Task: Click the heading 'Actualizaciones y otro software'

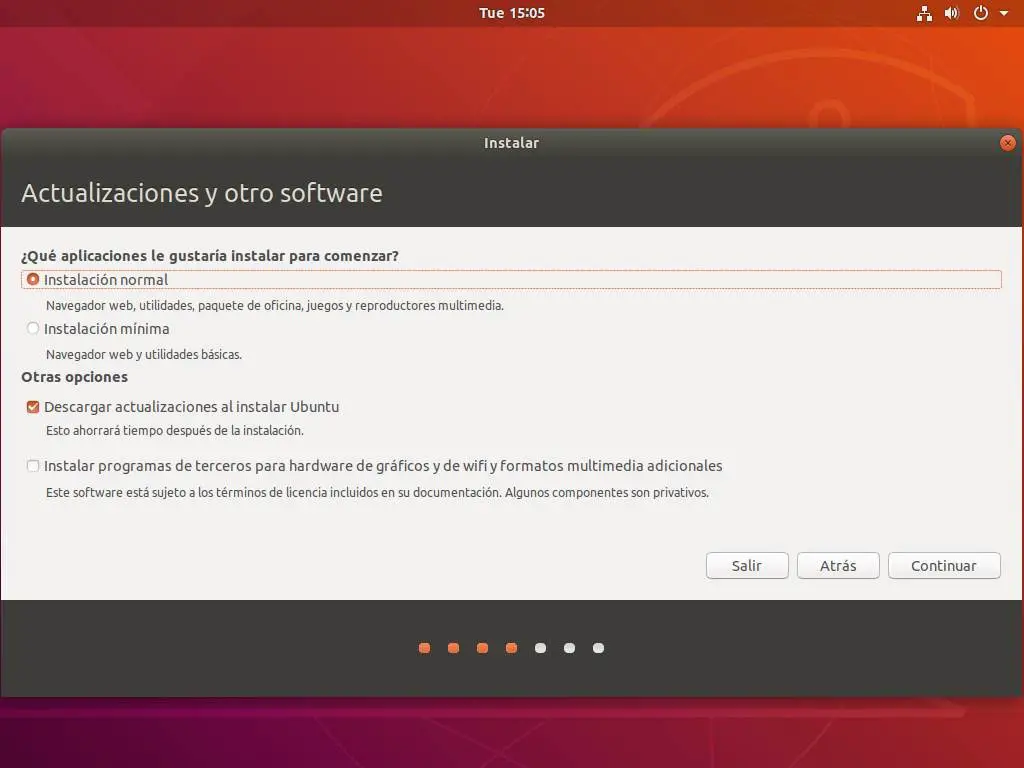Action: pos(202,193)
